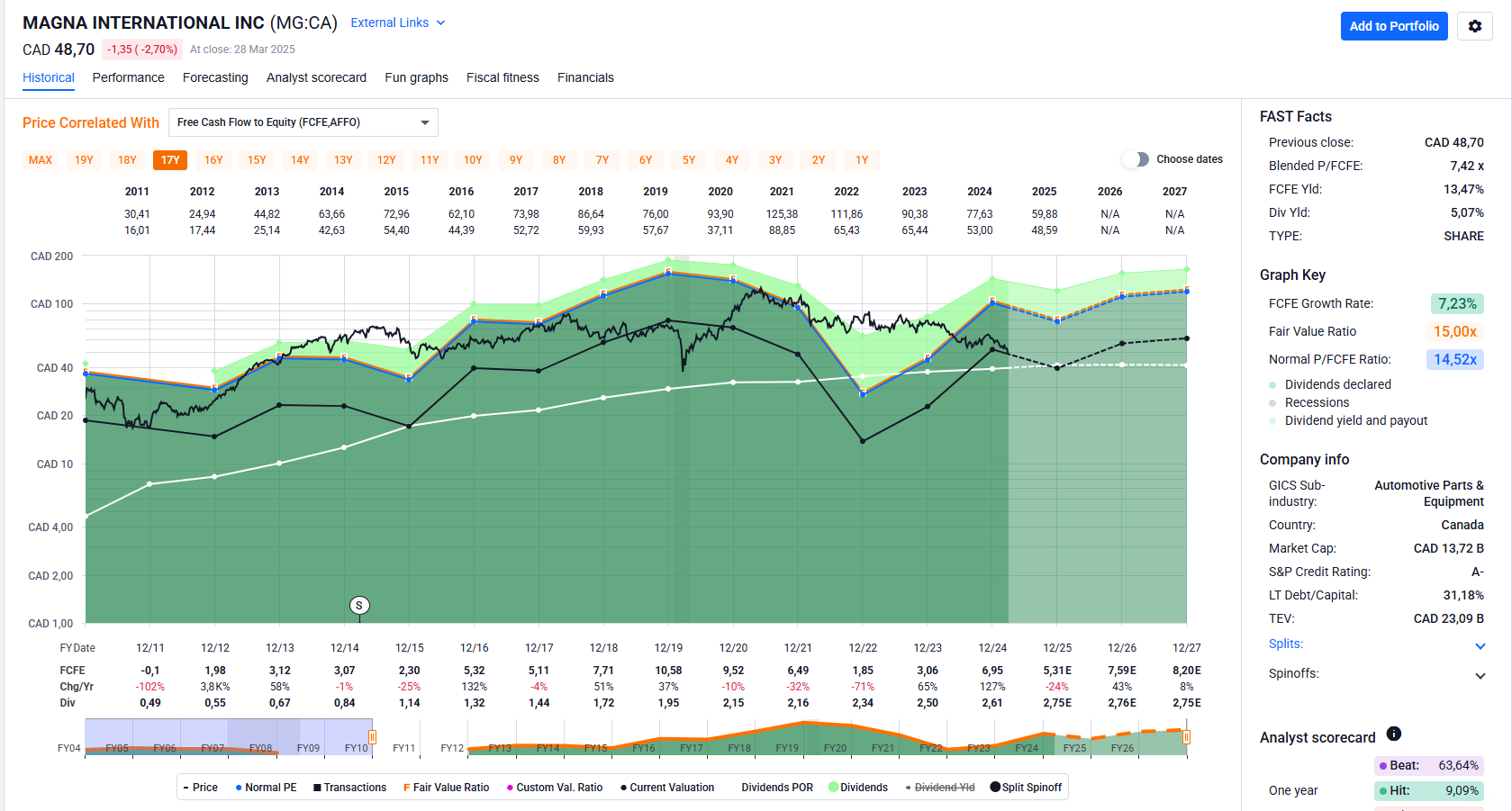Switch to the Forecasting tab
Screen dimensions: 1512x811
click(x=215, y=77)
